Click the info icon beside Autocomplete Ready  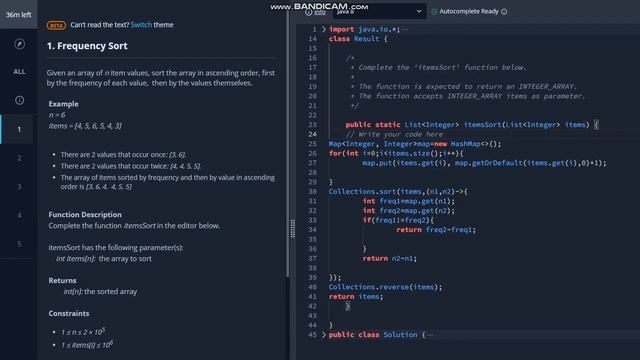click(x=504, y=12)
